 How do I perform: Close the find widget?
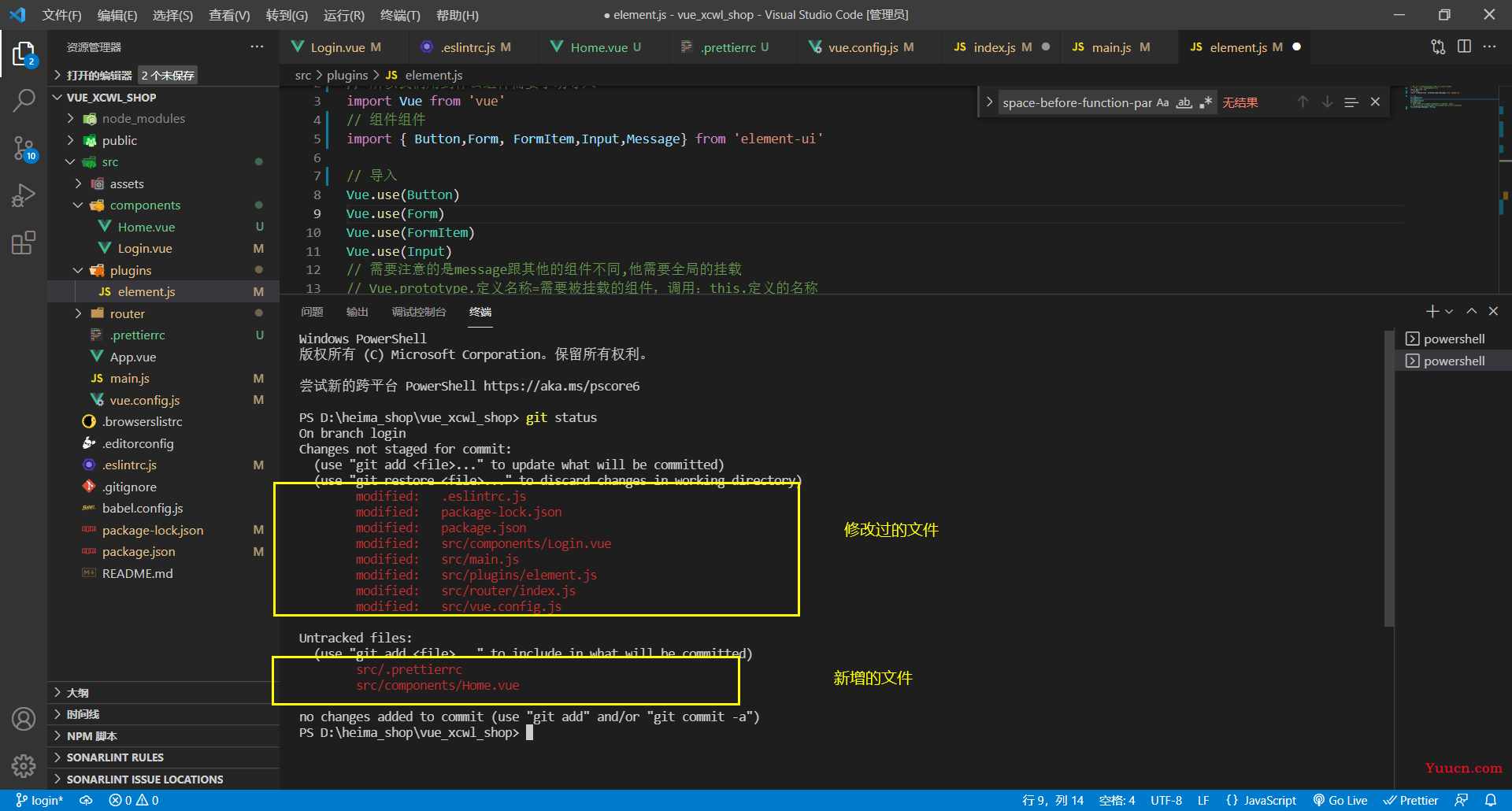click(1375, 102)
